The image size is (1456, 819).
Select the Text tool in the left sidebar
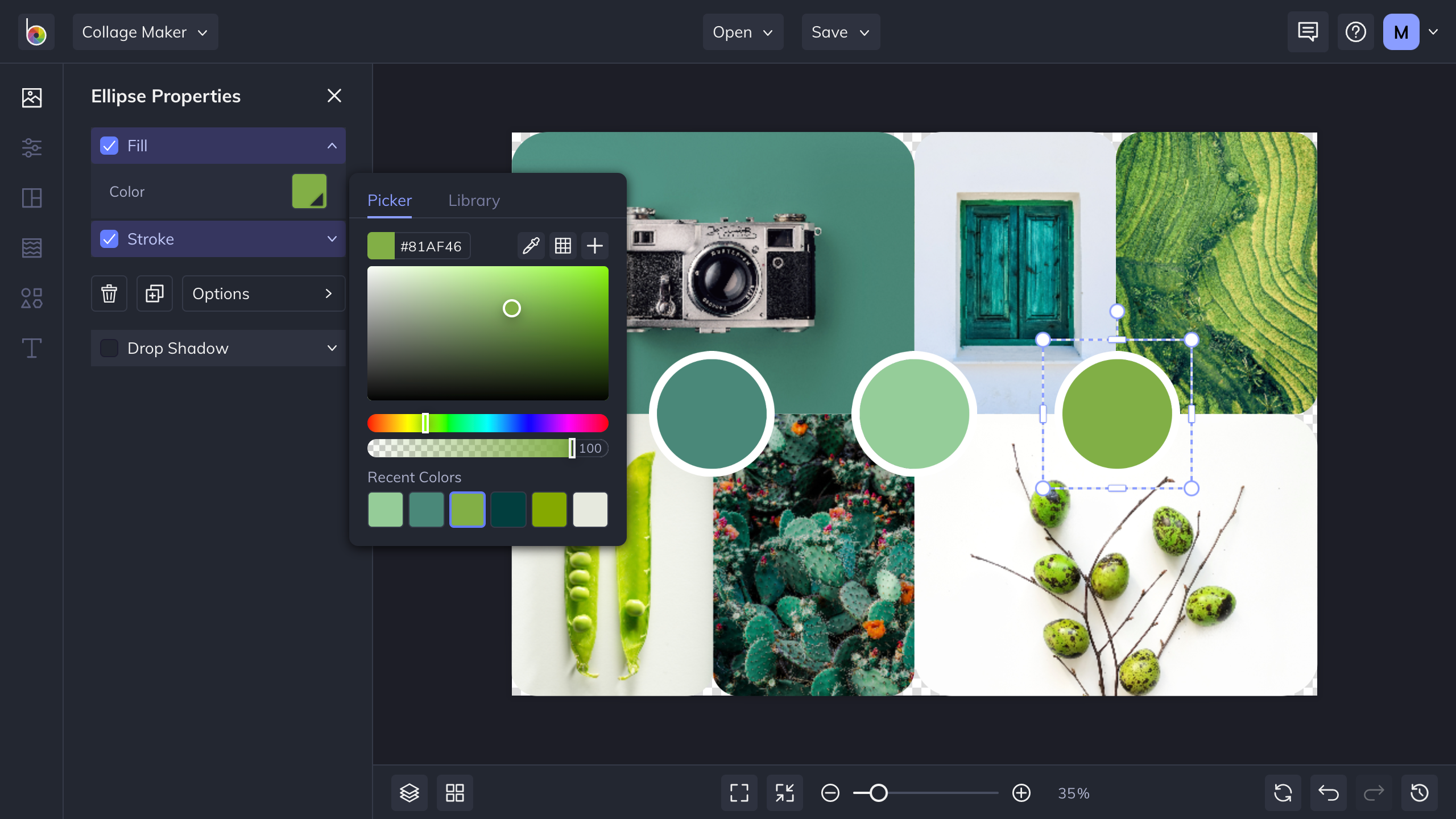pyautogui.click(x=31, y=348)
